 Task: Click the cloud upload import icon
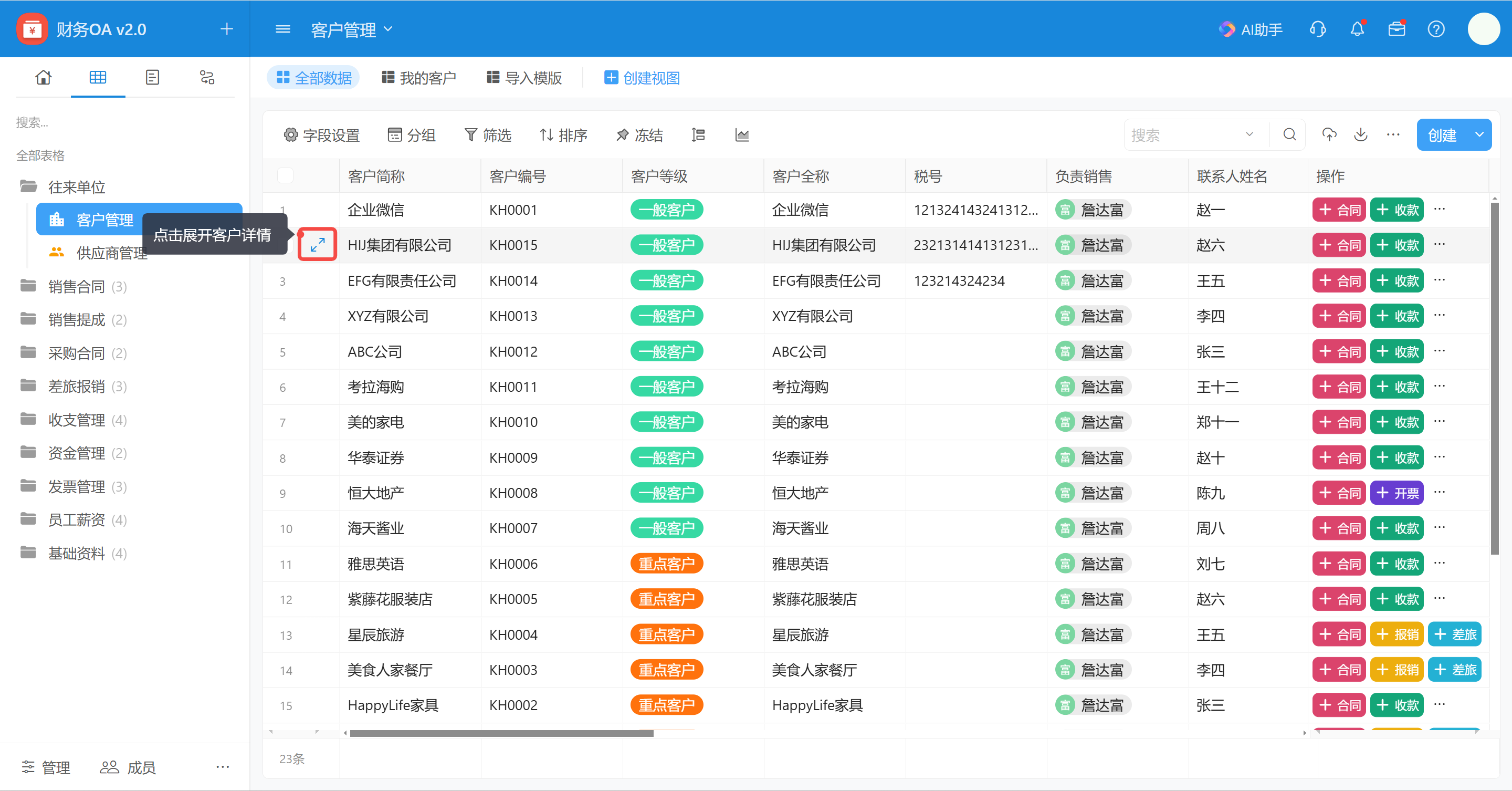(x=1329, y=135)
